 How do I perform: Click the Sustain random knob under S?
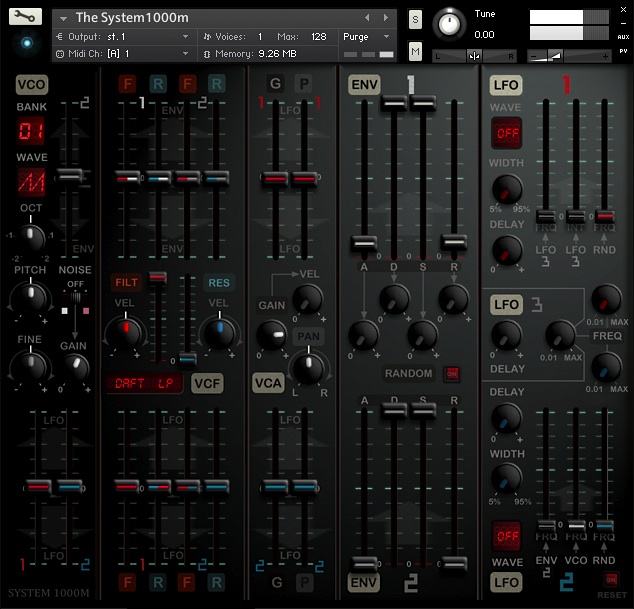[x=423, y=335]
